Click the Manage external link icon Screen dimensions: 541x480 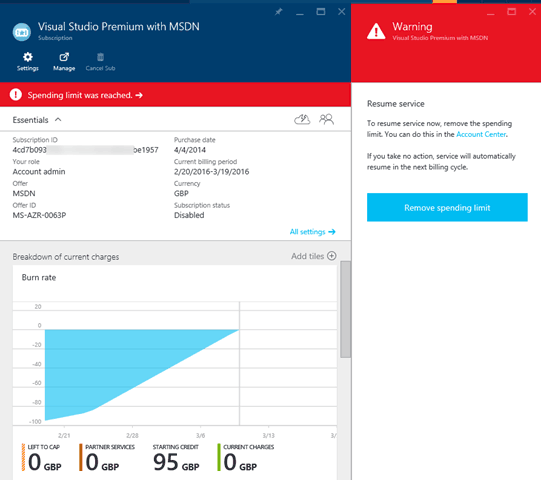pyautogui.click(x=64, y=57)
